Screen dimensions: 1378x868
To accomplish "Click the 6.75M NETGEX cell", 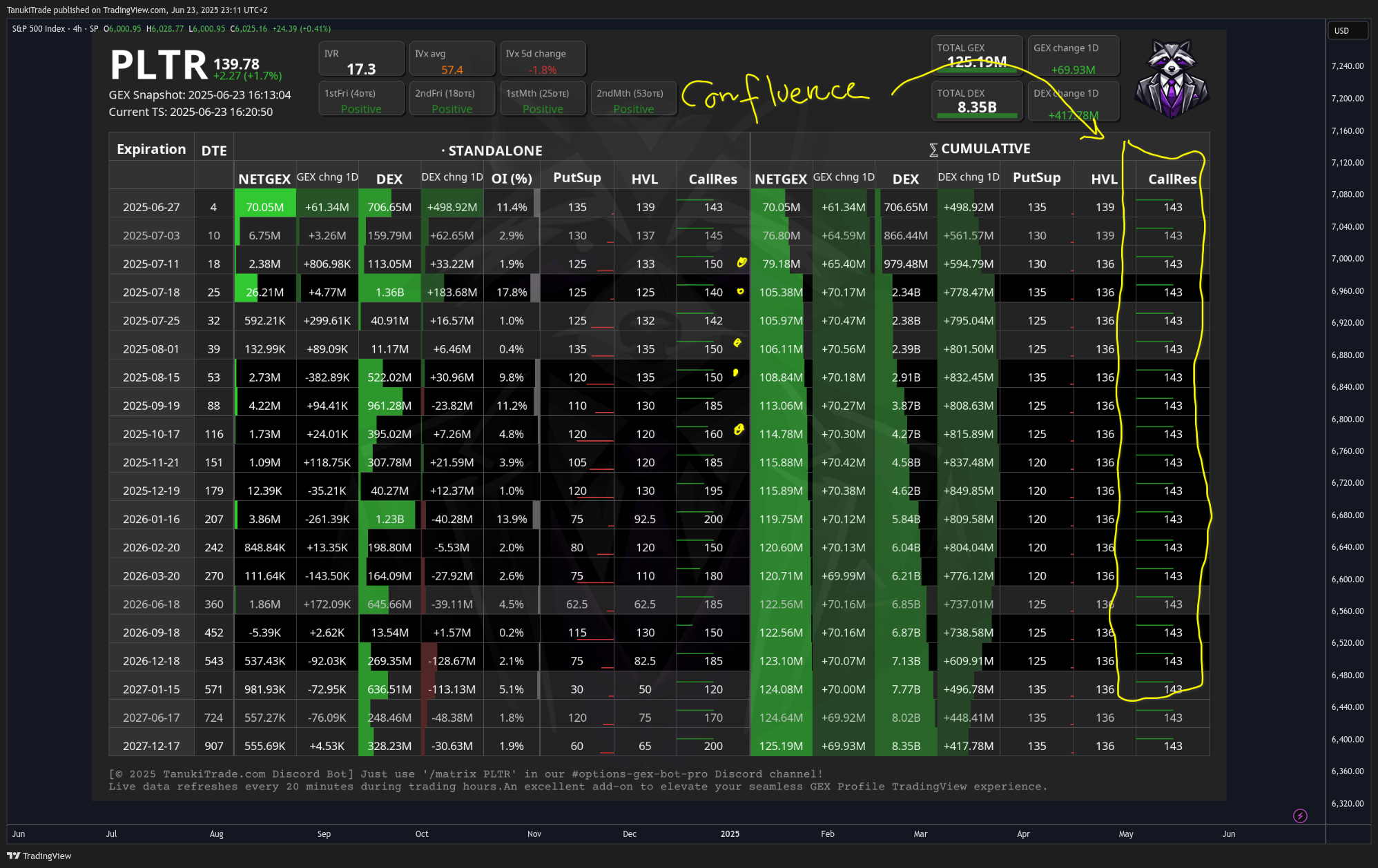I will tap(265, 235).
